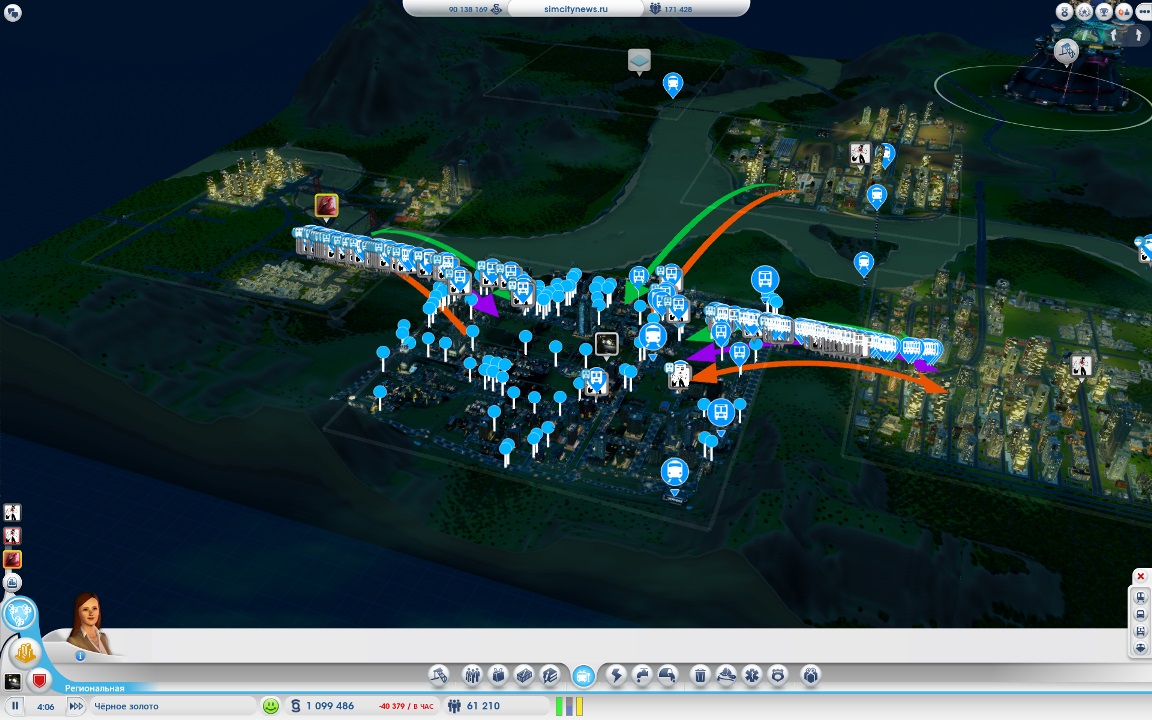
Task: Toggle the second transit filter at right
Action: [x=1140, y=614]
